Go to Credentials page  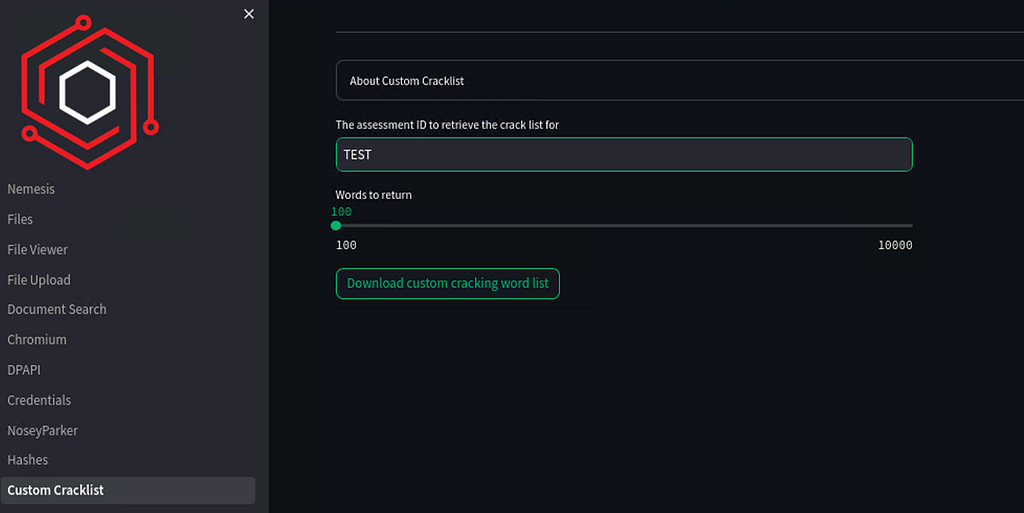click(x=39, y=400)
